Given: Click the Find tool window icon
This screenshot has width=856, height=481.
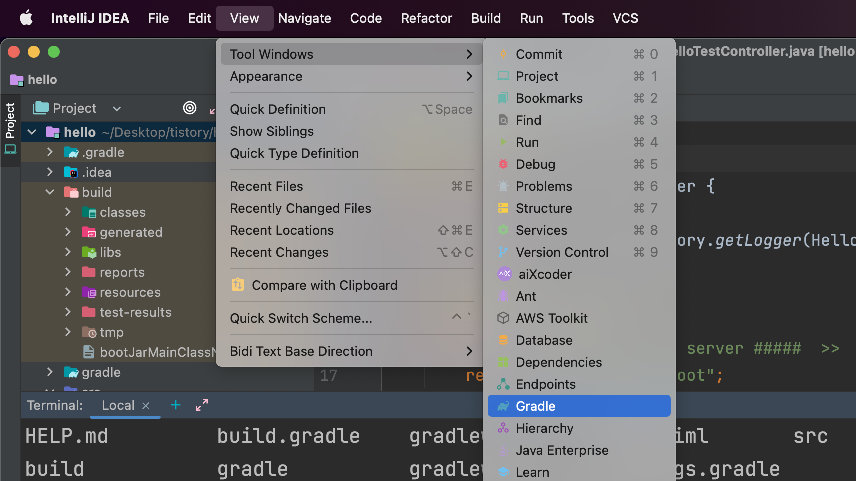Looking at the screenshot, I should click(x=503, y=120).
